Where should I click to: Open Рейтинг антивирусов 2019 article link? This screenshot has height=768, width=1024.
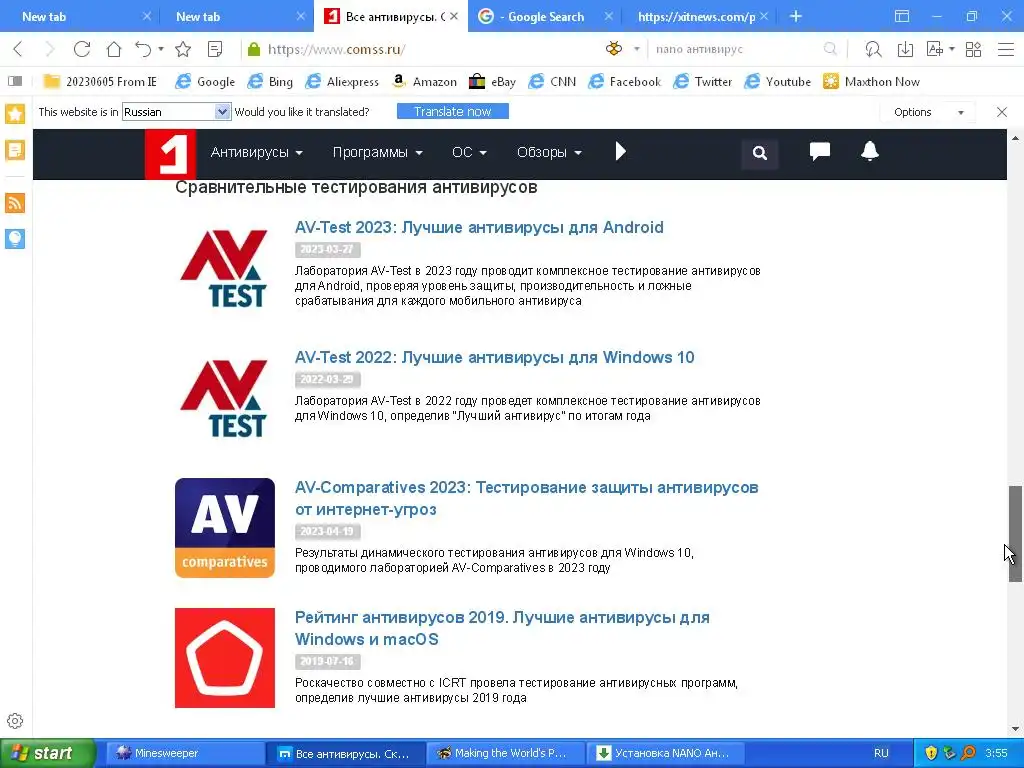[x=502, y=628]
